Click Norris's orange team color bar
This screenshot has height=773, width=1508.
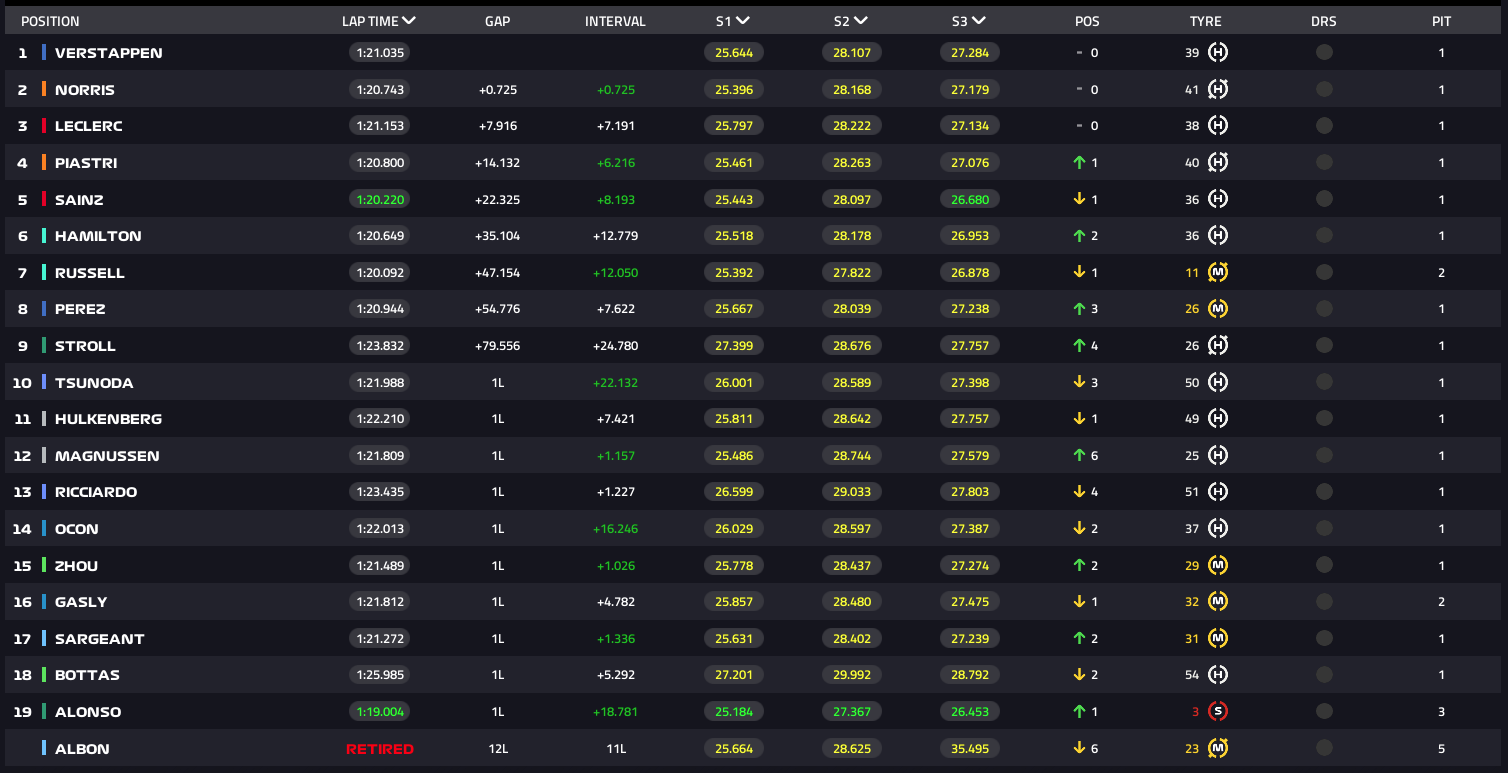(44, 89)
